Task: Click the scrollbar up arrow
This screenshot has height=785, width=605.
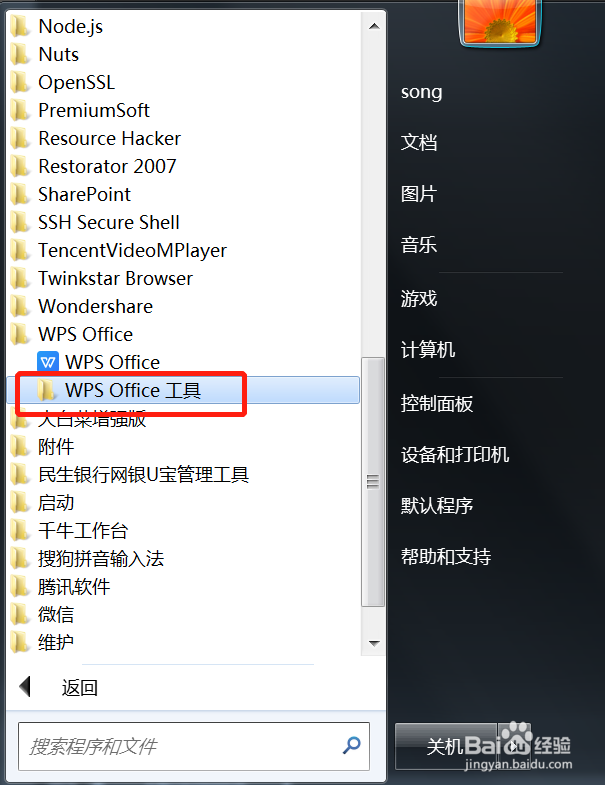Action: click(374, 26)
